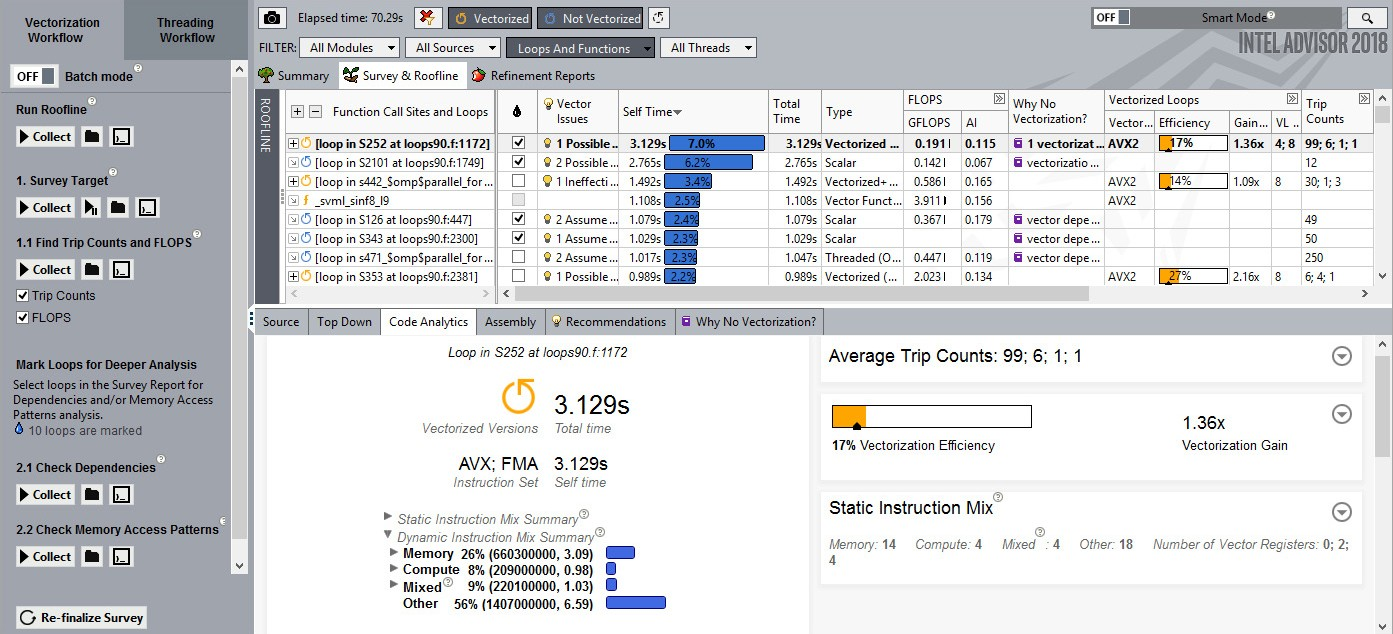Open command line icon for Check Dependencies

point(121,495)
